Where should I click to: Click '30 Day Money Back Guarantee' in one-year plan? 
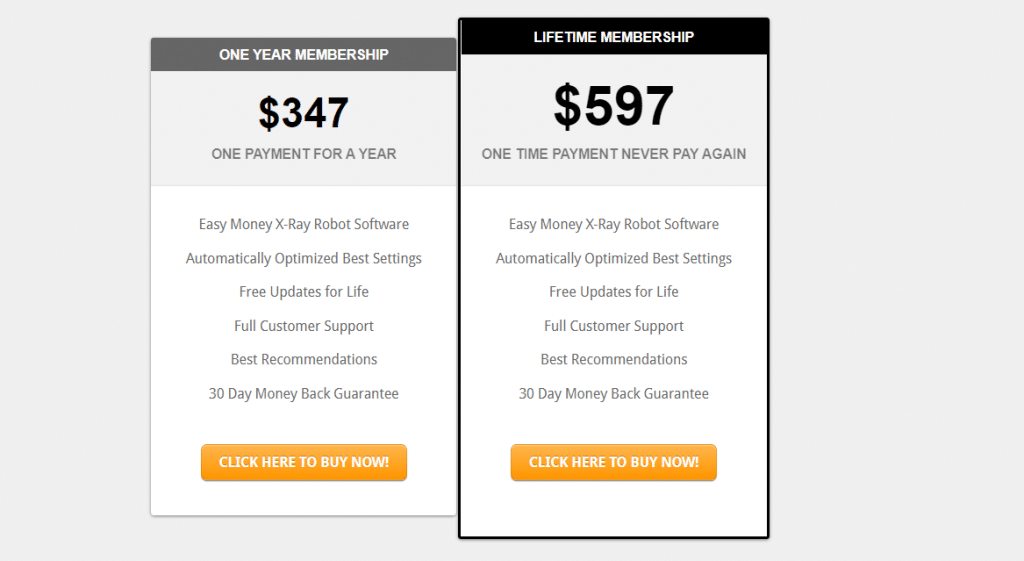click(303, 394)
